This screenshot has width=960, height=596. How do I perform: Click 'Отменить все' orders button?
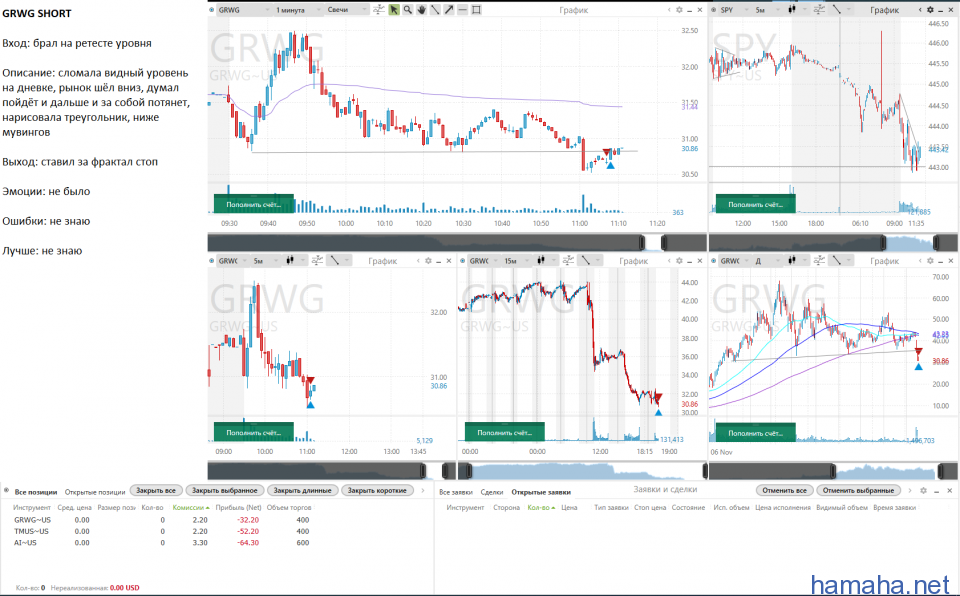tap(784, 491)
